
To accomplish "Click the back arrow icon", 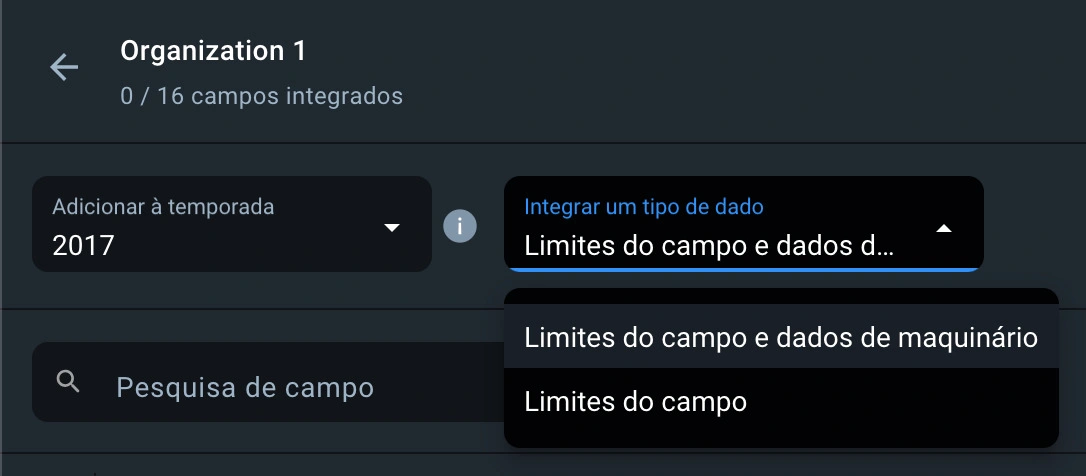I will click(x=64, y=68).
